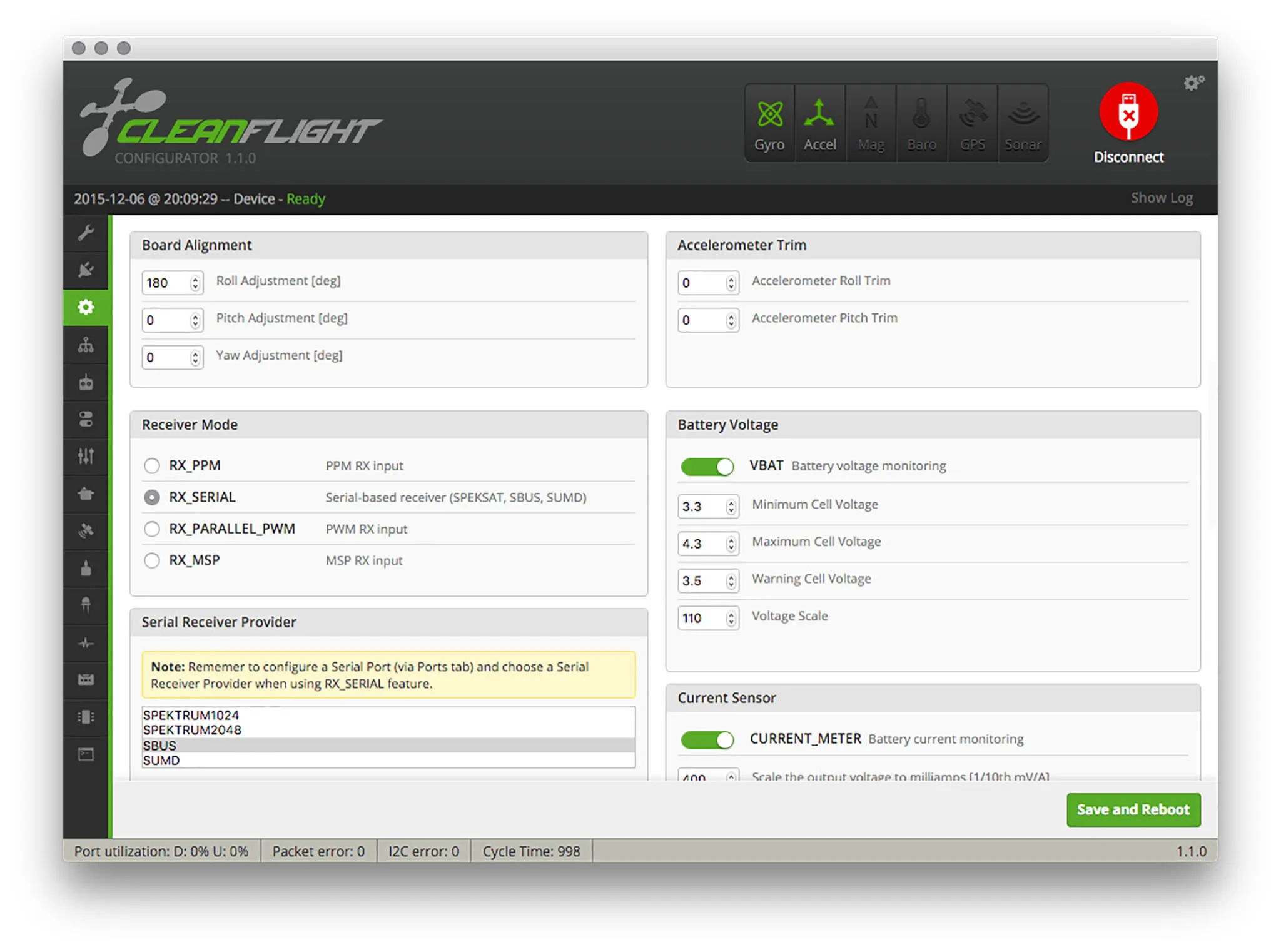Screen dimensions: 1281x952
Task: Open the Receiver tab radio transmitter icon
Action: tap(86, 382)
